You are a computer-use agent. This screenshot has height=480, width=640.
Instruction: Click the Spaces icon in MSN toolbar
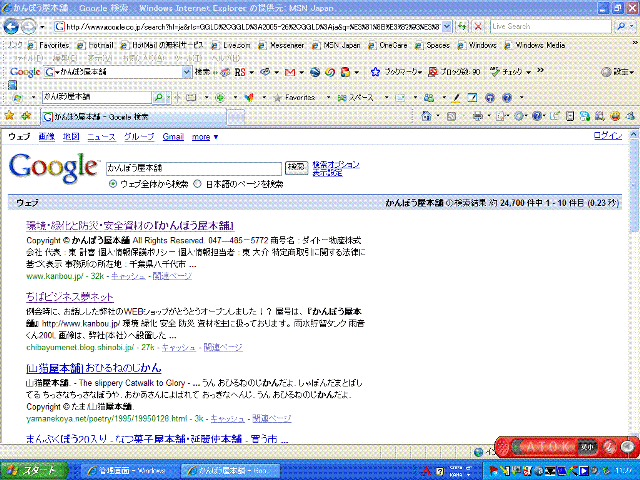342,98
